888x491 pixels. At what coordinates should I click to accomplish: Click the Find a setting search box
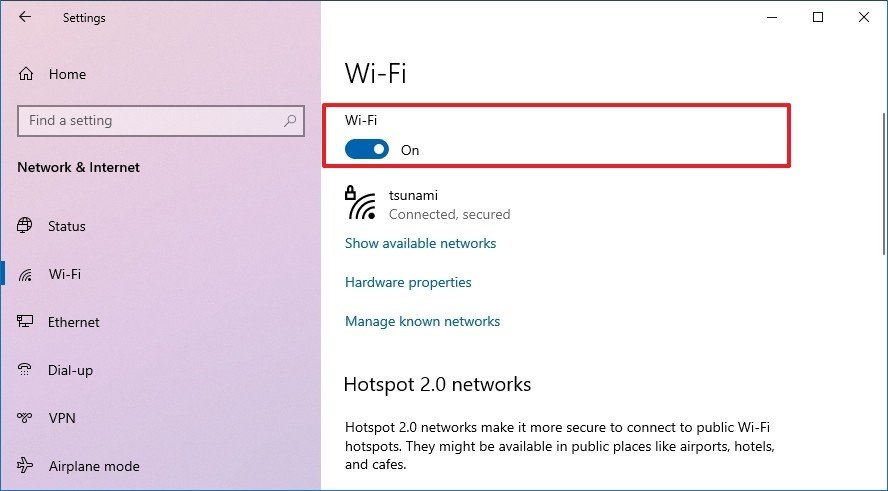pos(150,121)
